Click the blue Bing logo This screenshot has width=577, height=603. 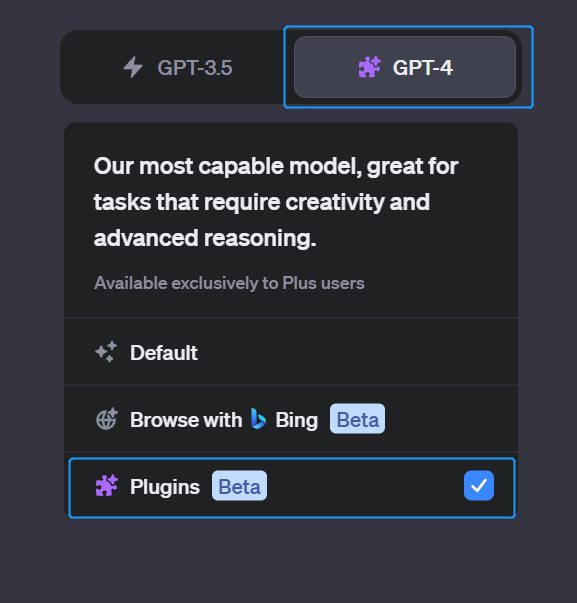coord(258,418)
